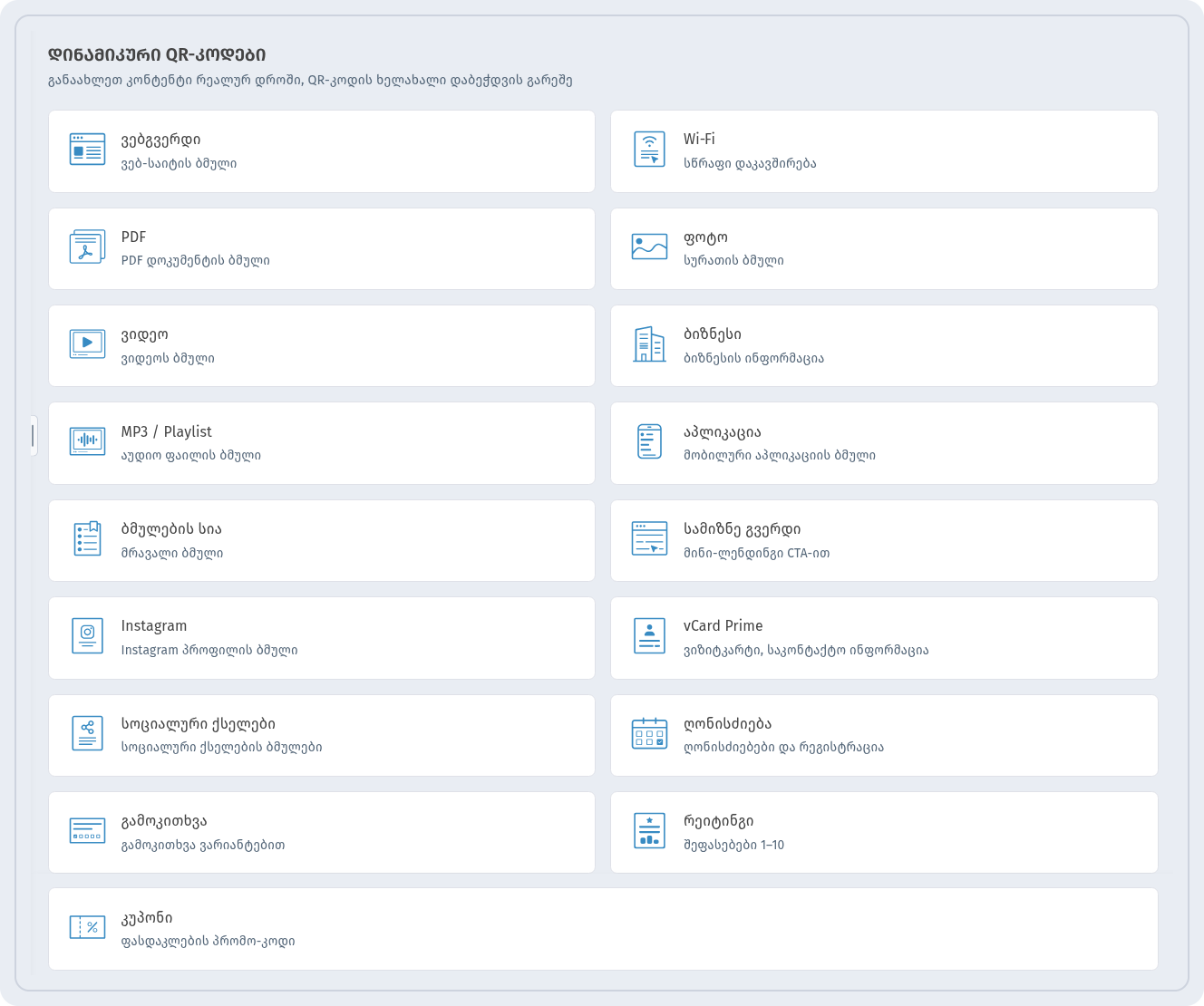
Task: Click the გამოკითხვა form icon
Action: 87,830
